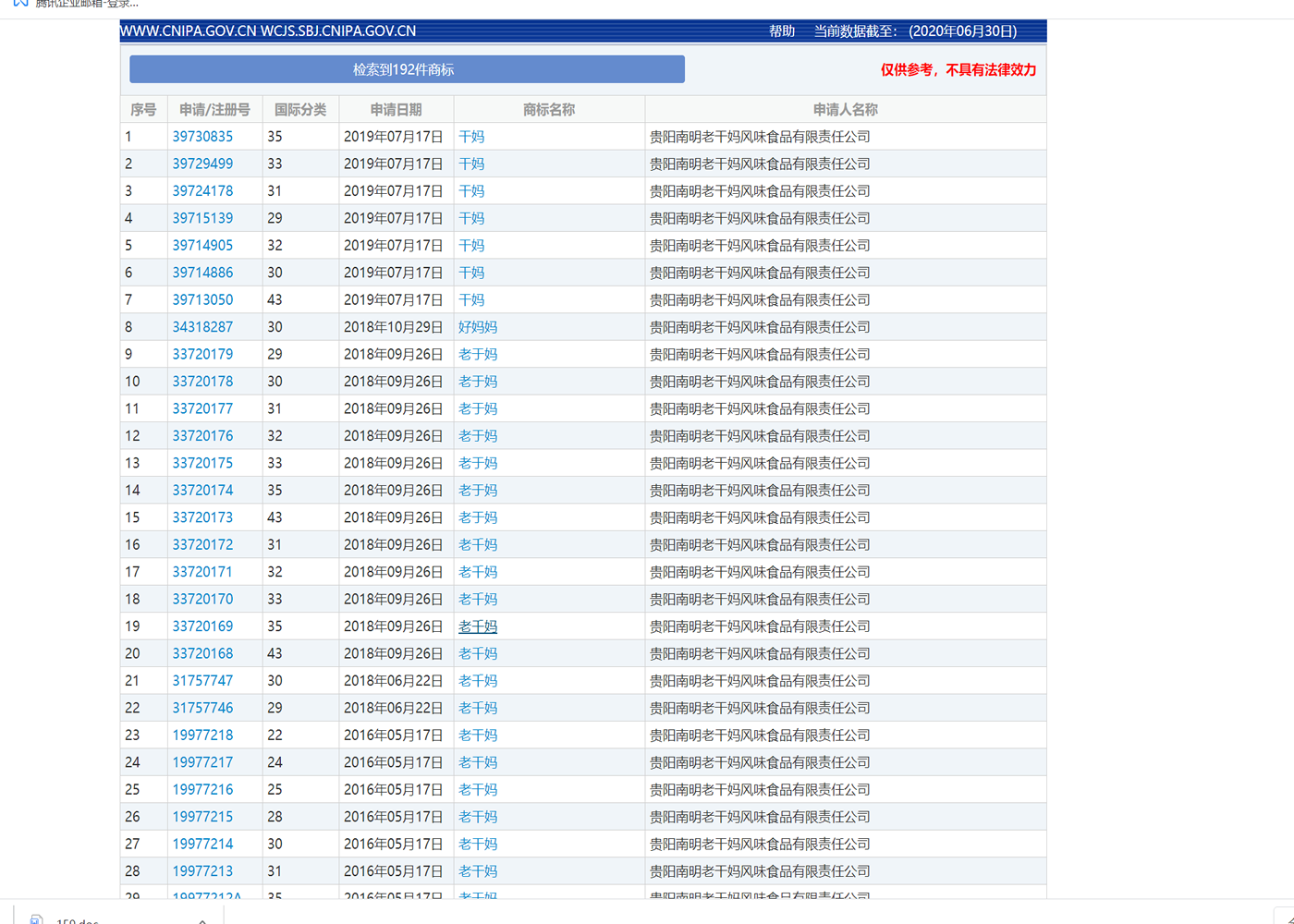Click 干妈 trademark name in row 7
Image resolution: width=1294 pixels, height=924 pixels.
click(x=471, y=300)
